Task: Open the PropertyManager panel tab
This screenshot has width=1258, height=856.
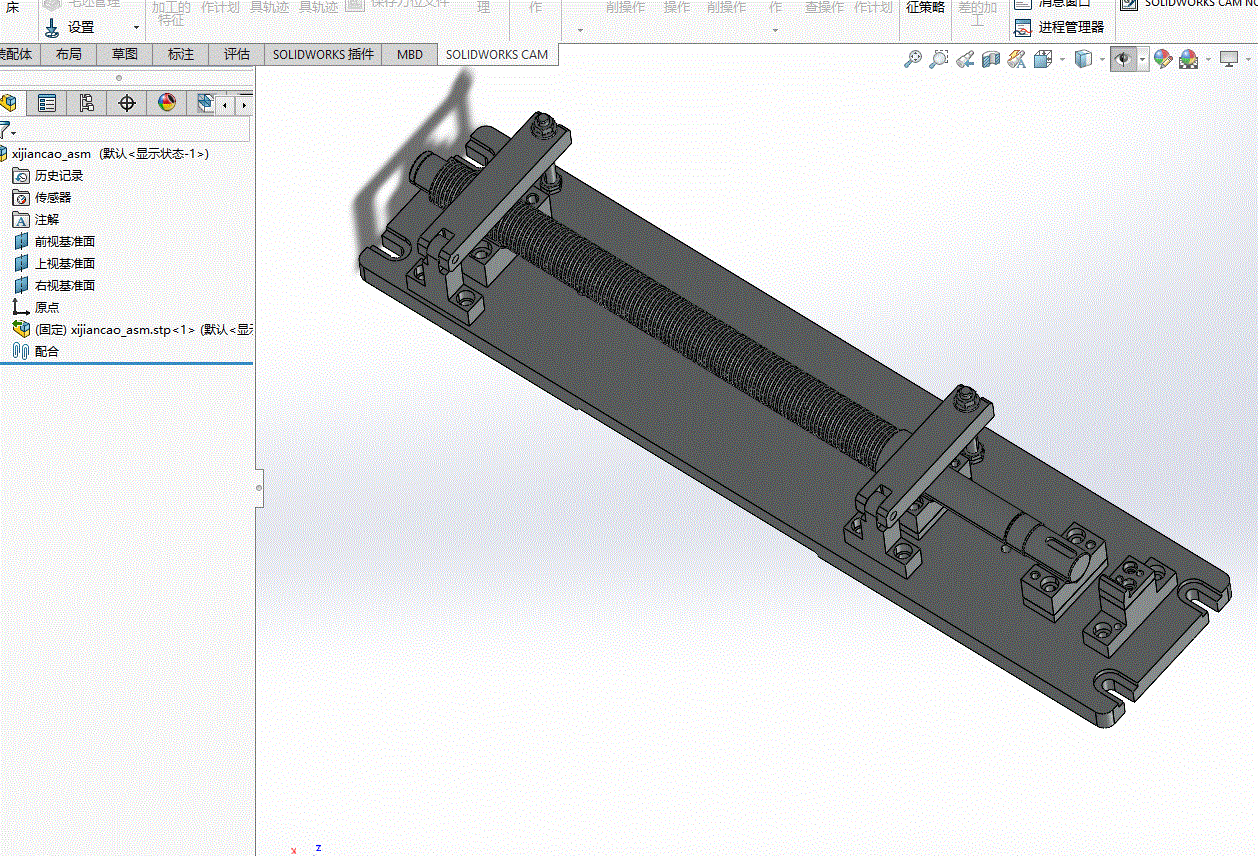Action: [46, 102]
